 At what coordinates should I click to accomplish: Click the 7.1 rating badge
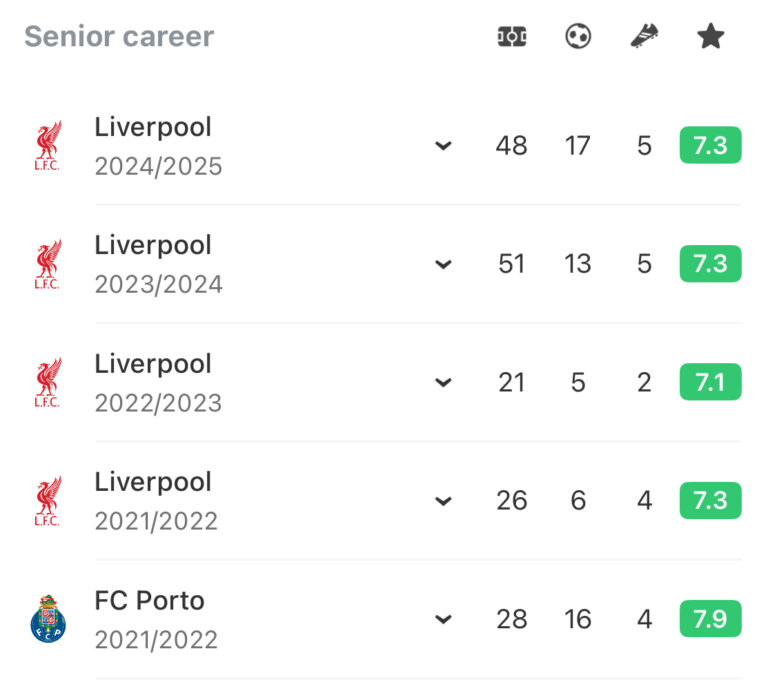(710, 382)
